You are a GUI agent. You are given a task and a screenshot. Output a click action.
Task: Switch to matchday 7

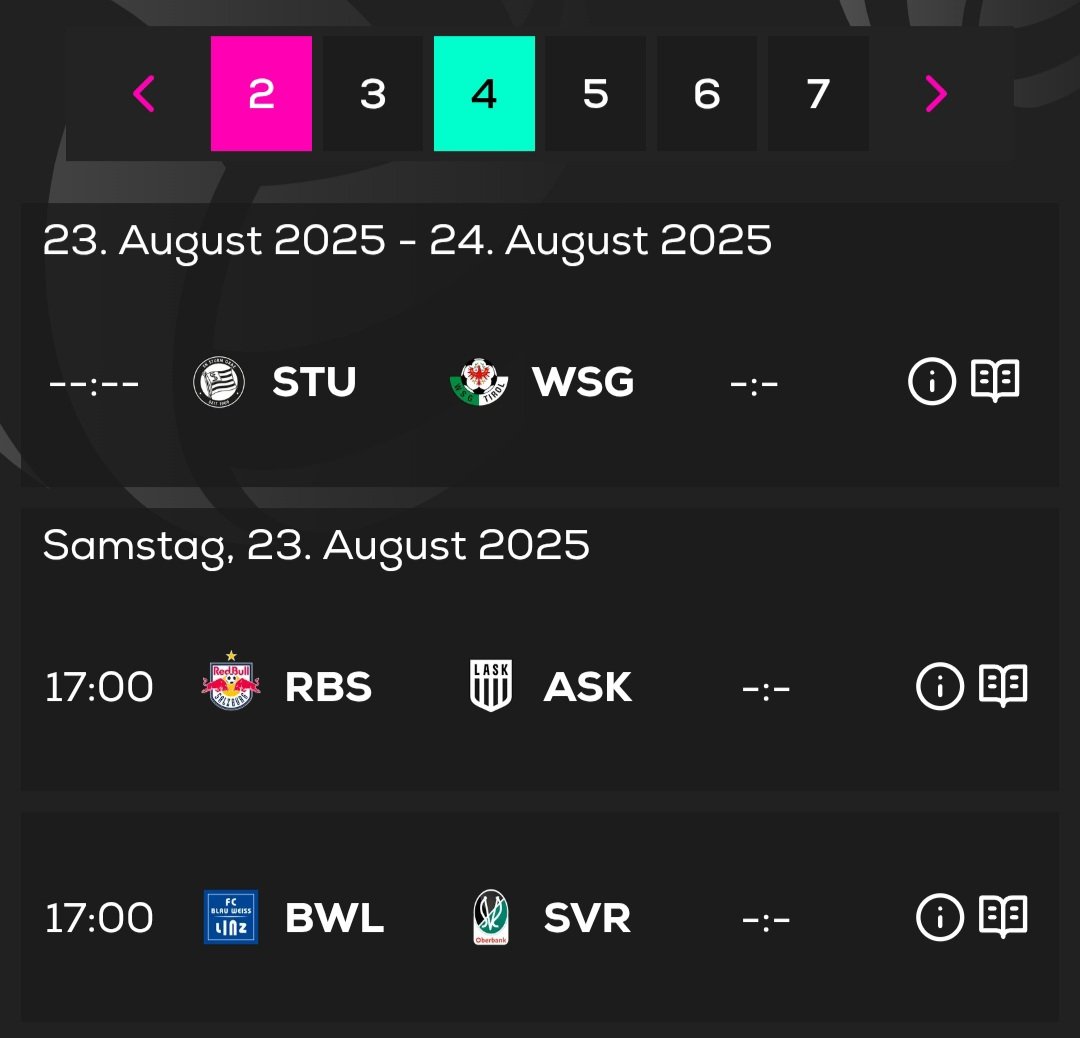tap(818, 94)
